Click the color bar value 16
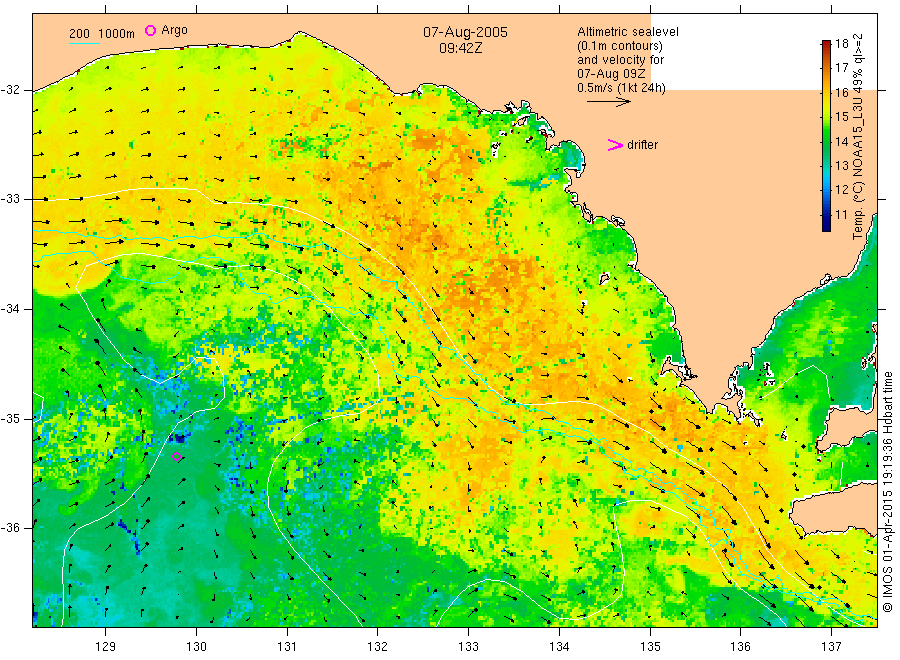900x660 pixels. pos(841,92)
